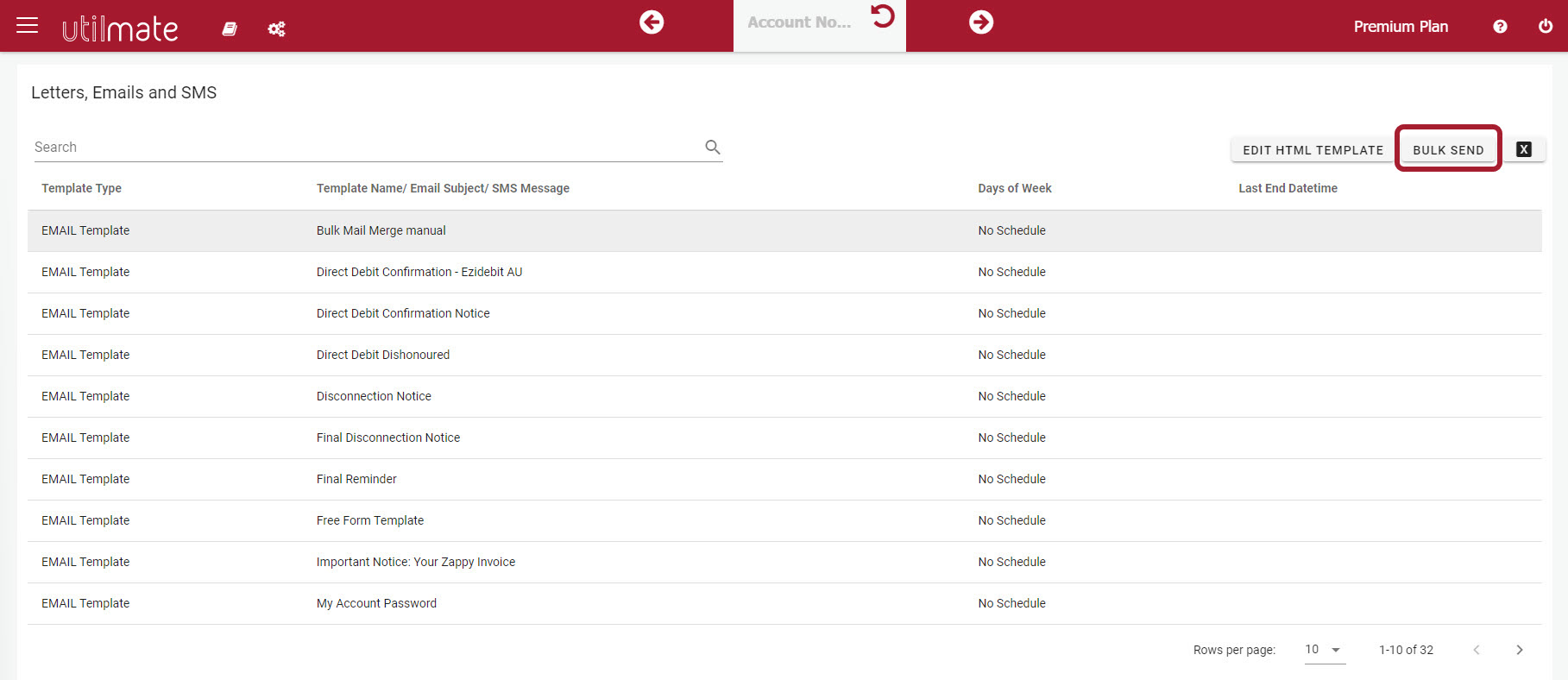Sort by Template Type column header
This screenshot has height=680, width=1568.
[81, 188]
